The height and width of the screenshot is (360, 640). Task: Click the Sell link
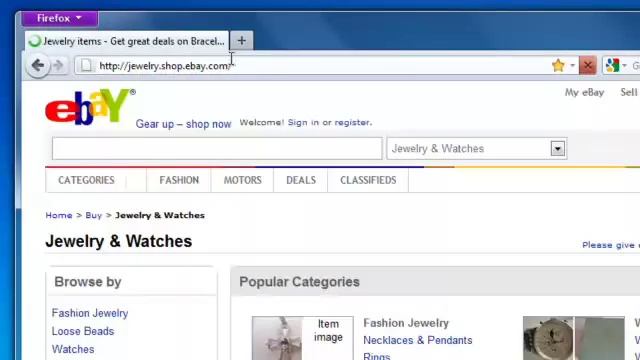[629, 92]
